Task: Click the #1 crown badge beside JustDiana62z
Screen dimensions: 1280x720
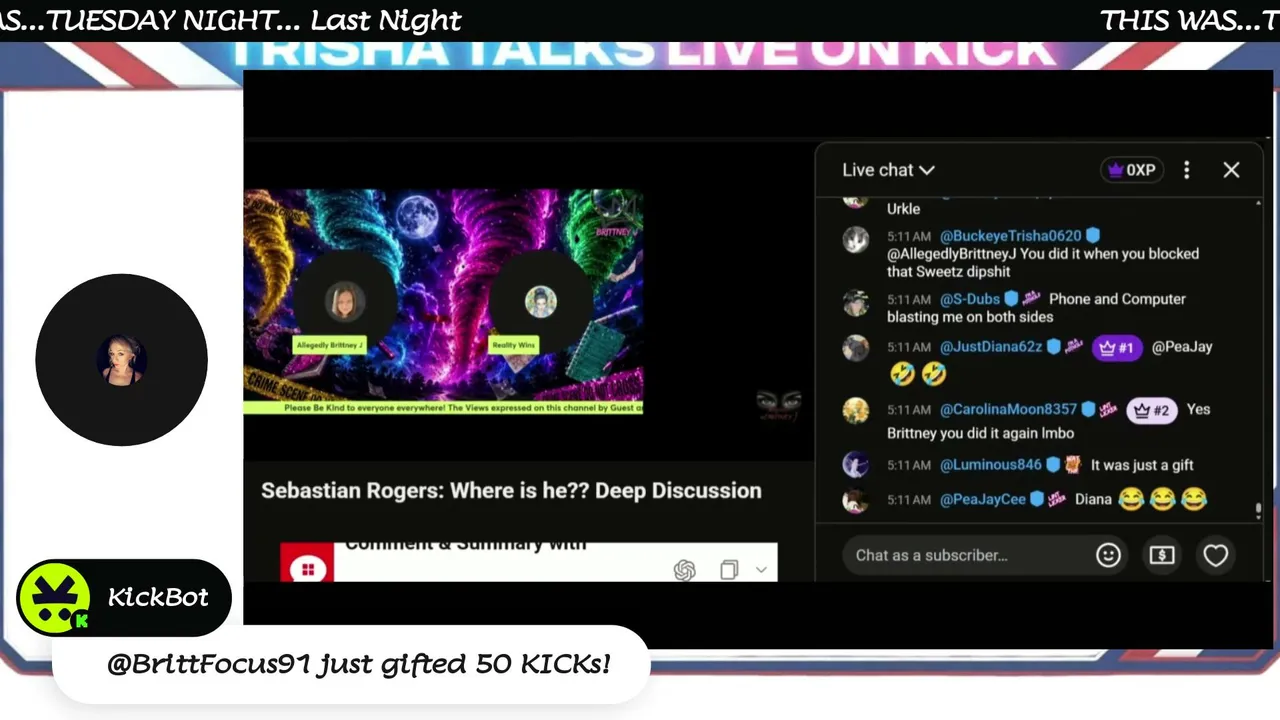Action: tap(1117, 348)
